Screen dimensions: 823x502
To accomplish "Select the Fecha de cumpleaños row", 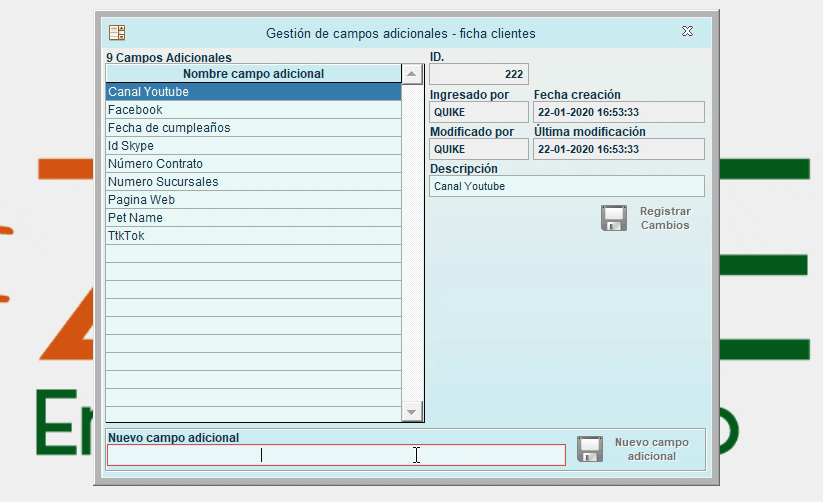I will tap(254, 128).
